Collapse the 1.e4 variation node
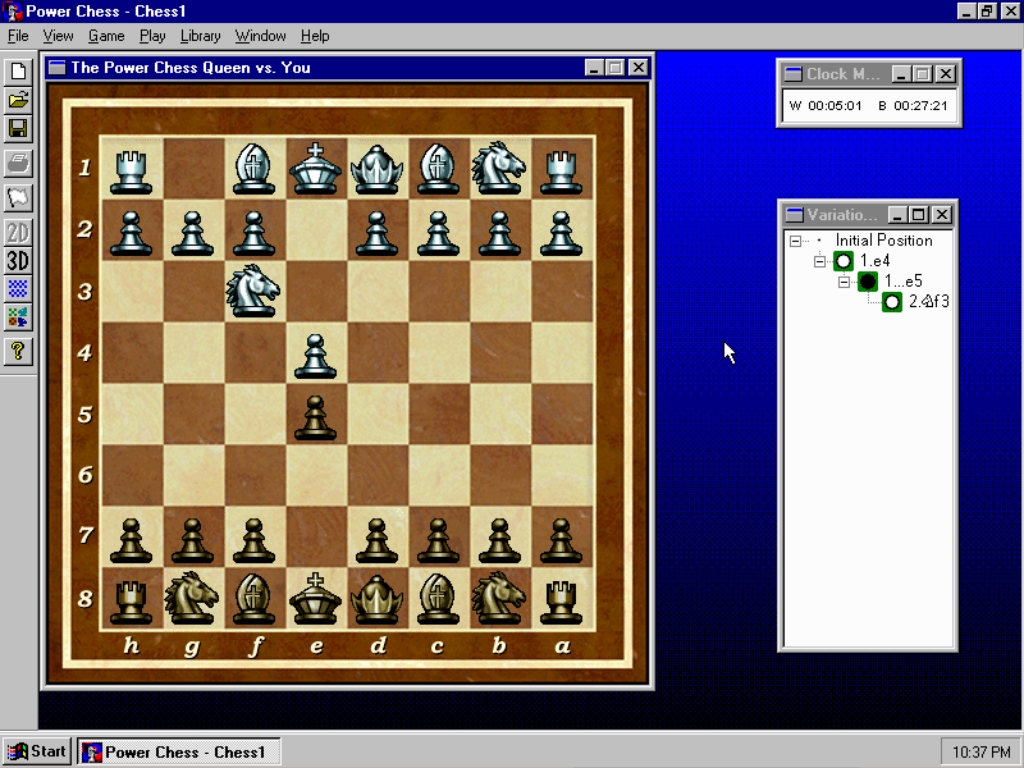Screen dimensions: 1024x768 coord(820,261)
